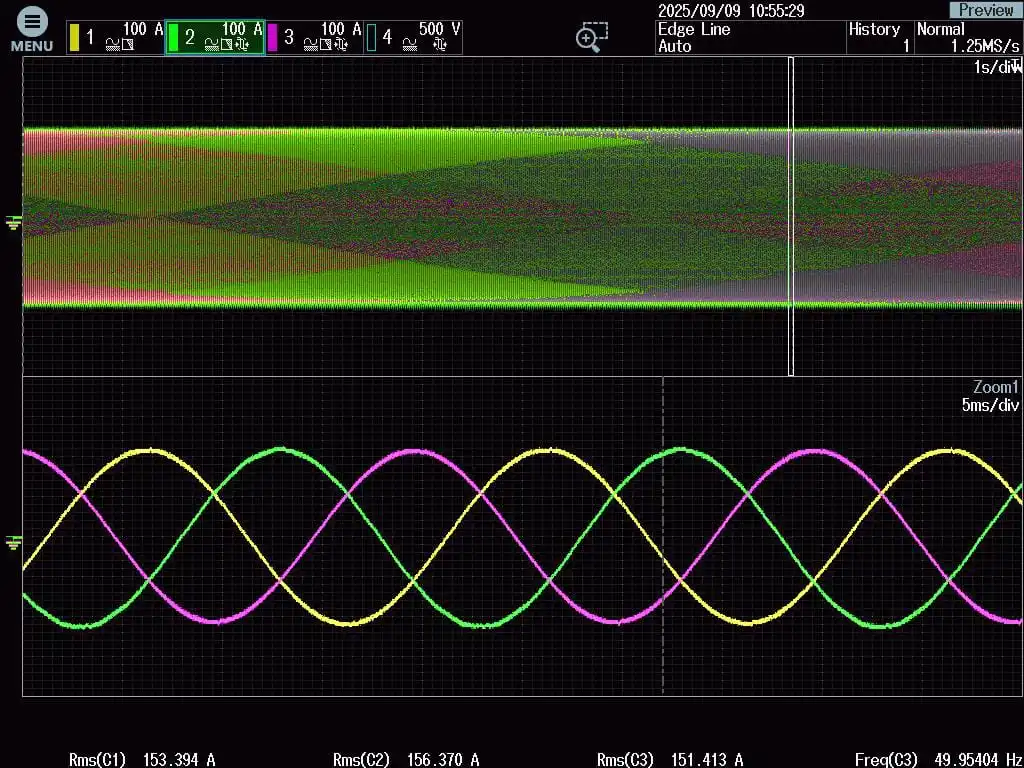Click the yellow channel 1 color indicator

pos(74,38)
